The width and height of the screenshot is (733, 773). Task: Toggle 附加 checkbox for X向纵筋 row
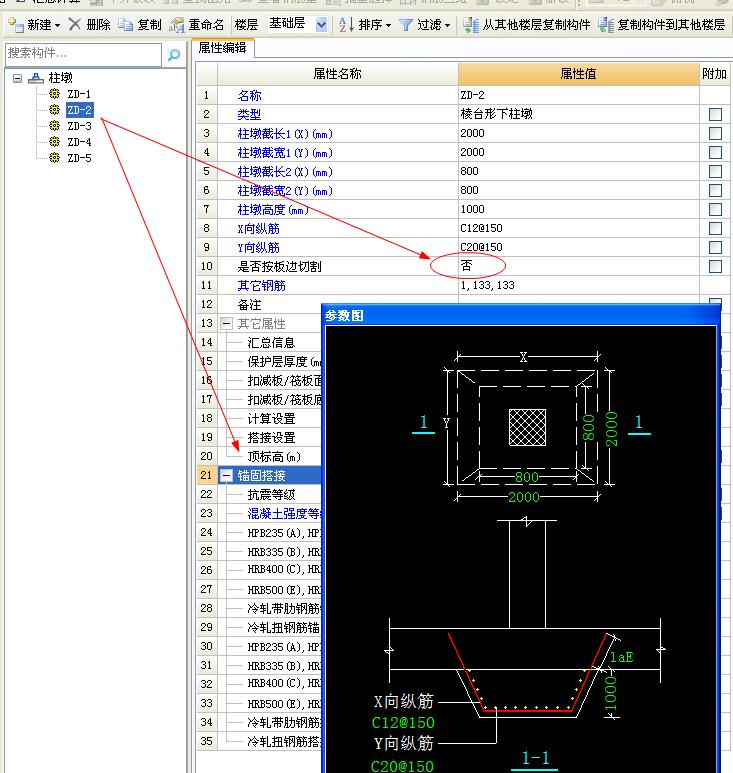pos(715,228)
